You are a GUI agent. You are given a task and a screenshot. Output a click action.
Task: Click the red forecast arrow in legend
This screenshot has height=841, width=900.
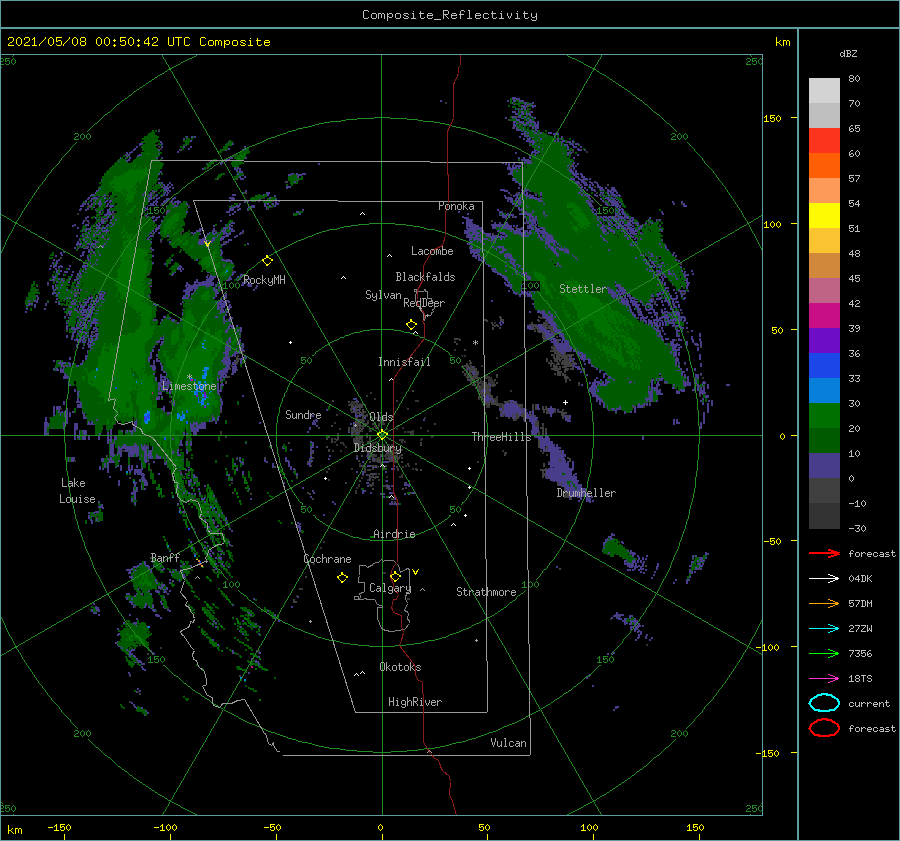pos(824,553)
